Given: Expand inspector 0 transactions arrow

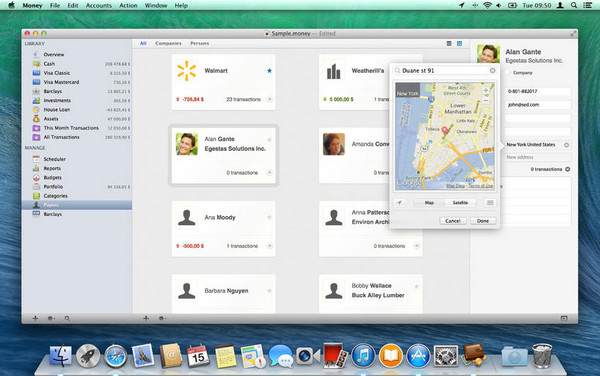Looking at the screenshot, I should 567,169.
